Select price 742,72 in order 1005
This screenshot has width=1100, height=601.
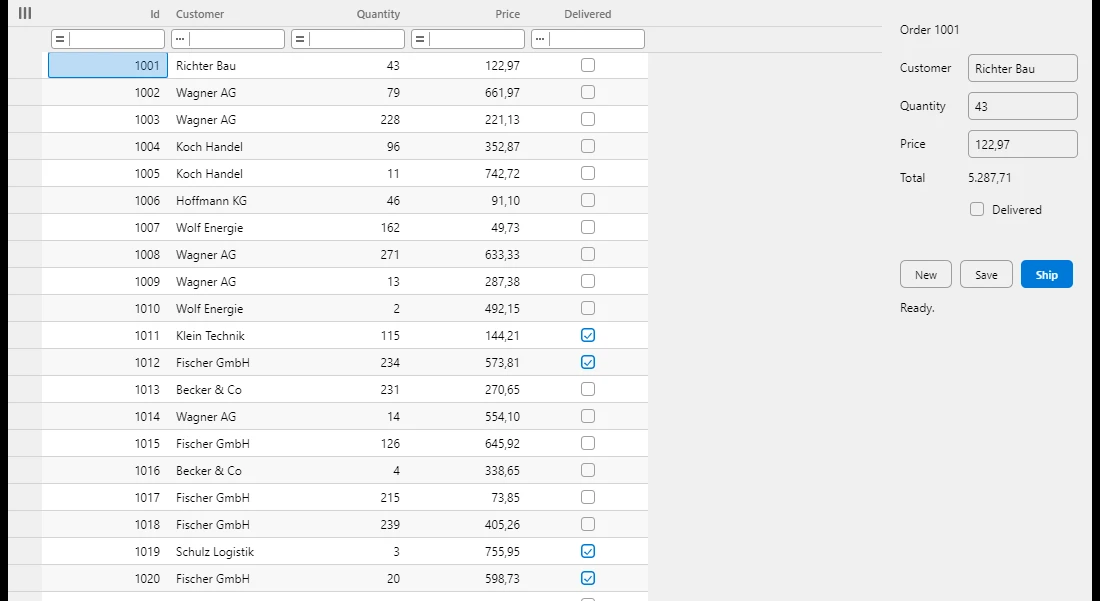point(468,173)
